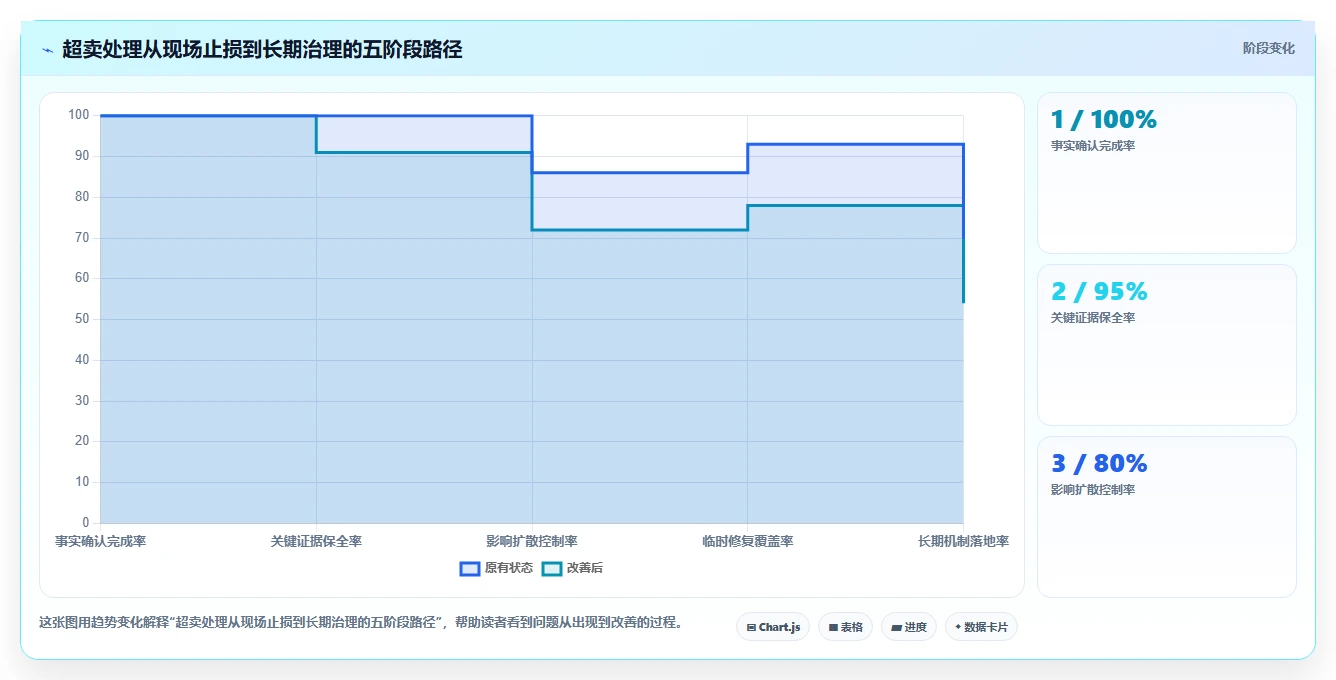Toggle the 原有状态 legend item
Screen dimensions: 1336x680
click(496, 568)
